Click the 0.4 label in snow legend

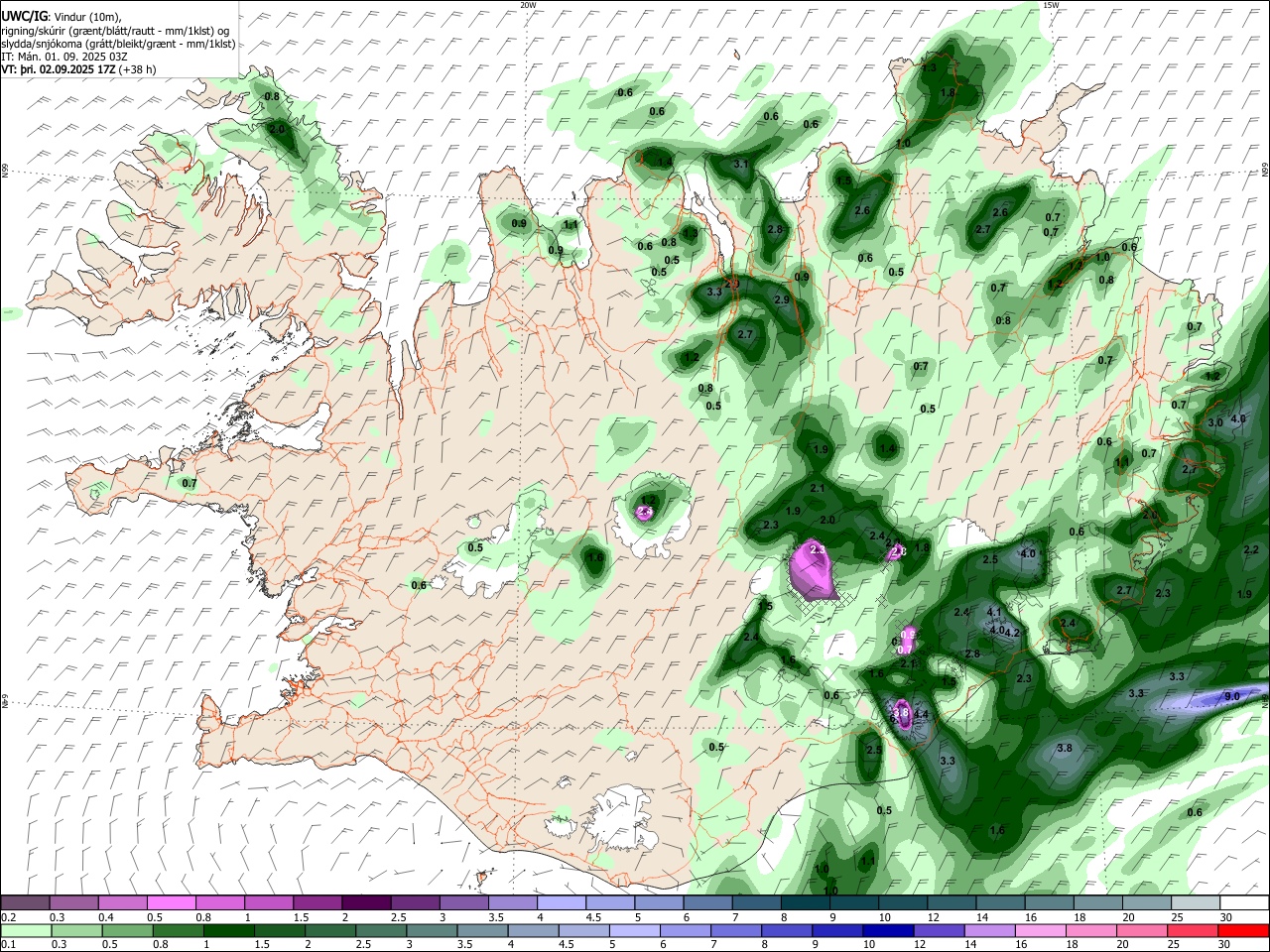coord(105,917)
